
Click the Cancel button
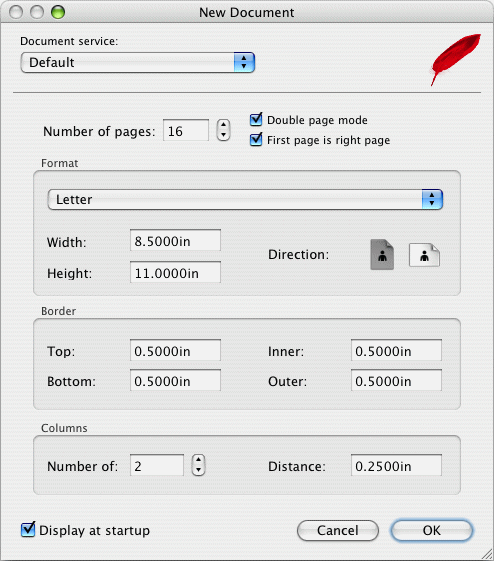(x=338, y=531)
